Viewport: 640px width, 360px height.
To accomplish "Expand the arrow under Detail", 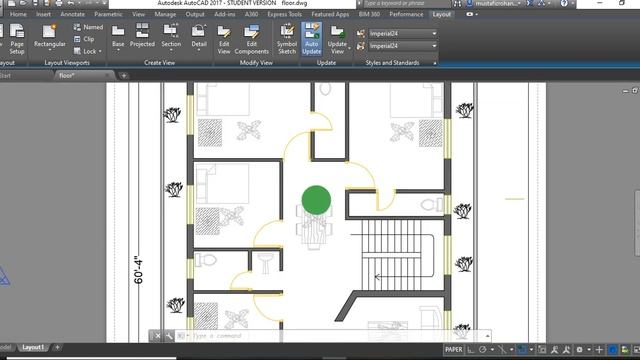I will [x=199, y=50].
